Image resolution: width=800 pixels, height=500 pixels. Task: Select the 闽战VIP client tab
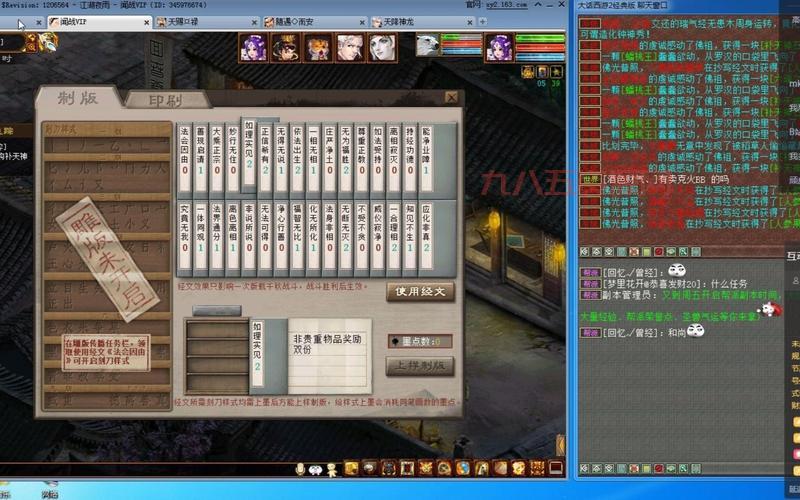[x=99, y=22]
